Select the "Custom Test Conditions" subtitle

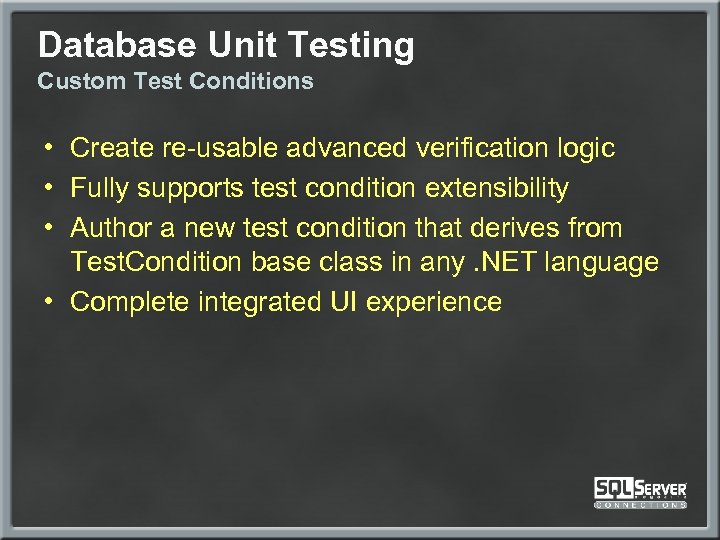(x=175, y=81)
